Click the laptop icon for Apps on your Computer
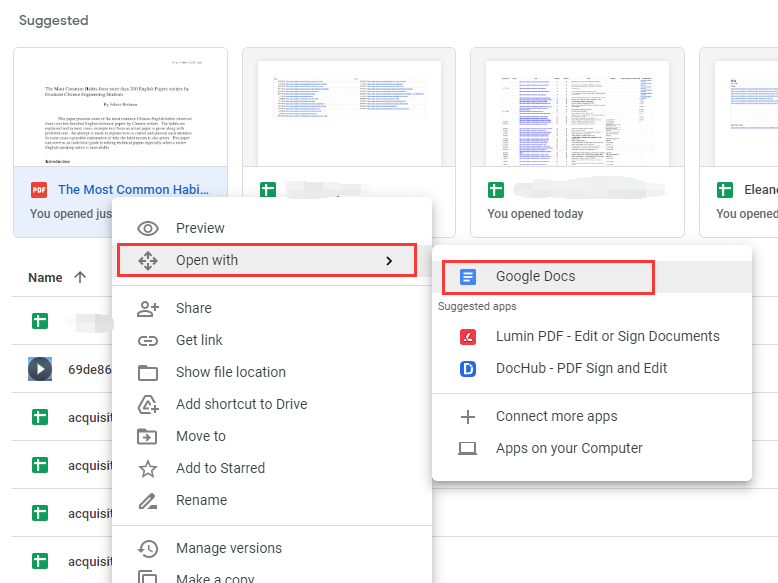This screenshot has height=583, width=778. 467,449
